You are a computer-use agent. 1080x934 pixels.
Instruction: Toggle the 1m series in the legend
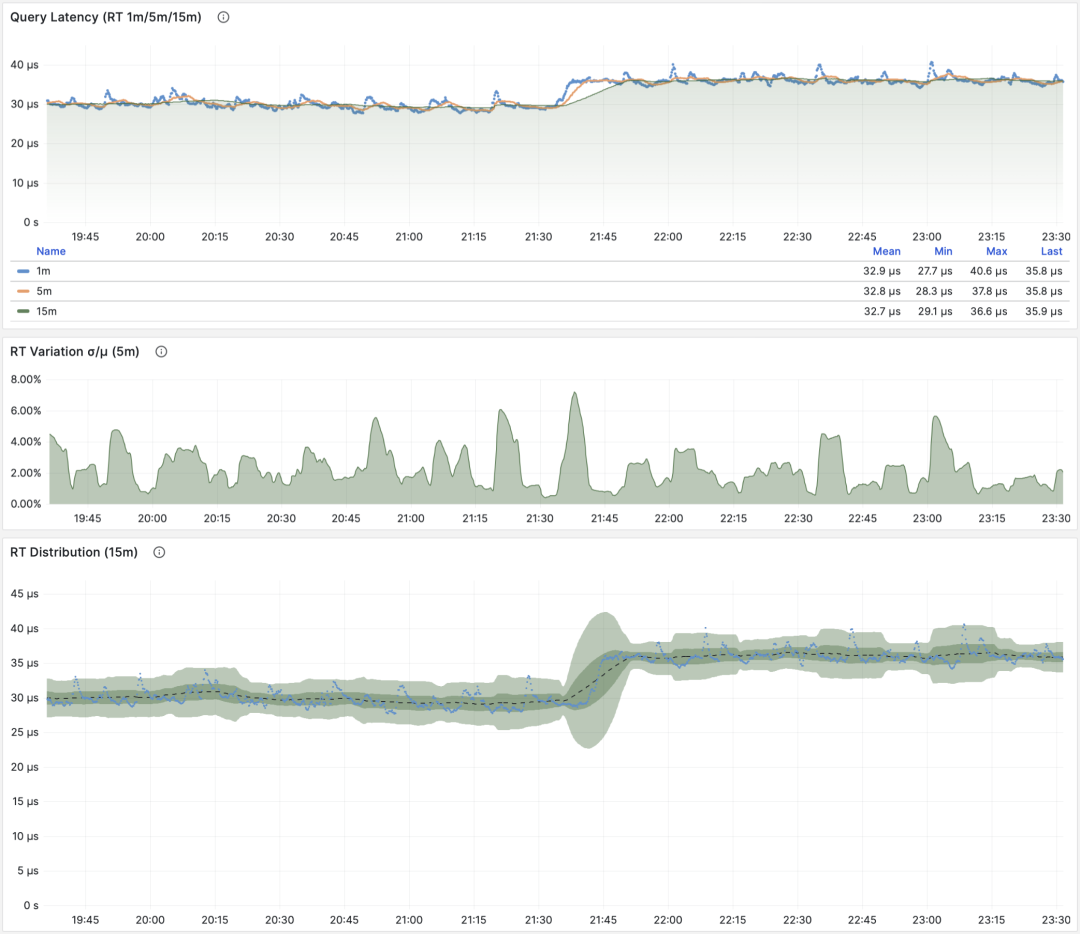click(x=43, y=271)
